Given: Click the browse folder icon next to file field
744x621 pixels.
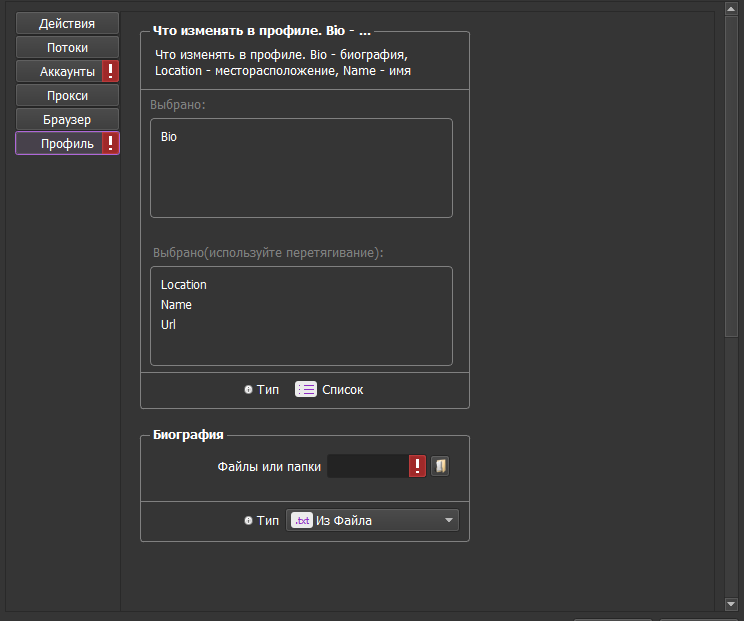Looking at the screenshot, I should tap(440, 466).
